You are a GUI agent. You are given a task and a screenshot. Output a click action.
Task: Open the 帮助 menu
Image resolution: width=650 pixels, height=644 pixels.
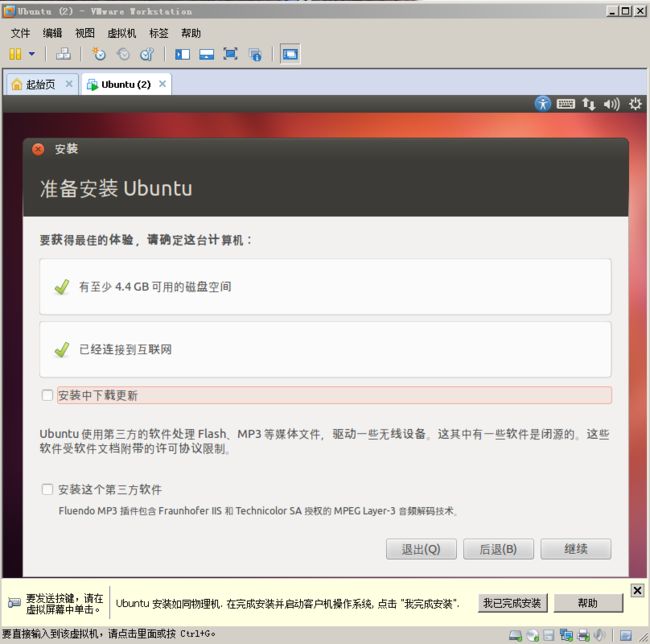coord(191,33)
